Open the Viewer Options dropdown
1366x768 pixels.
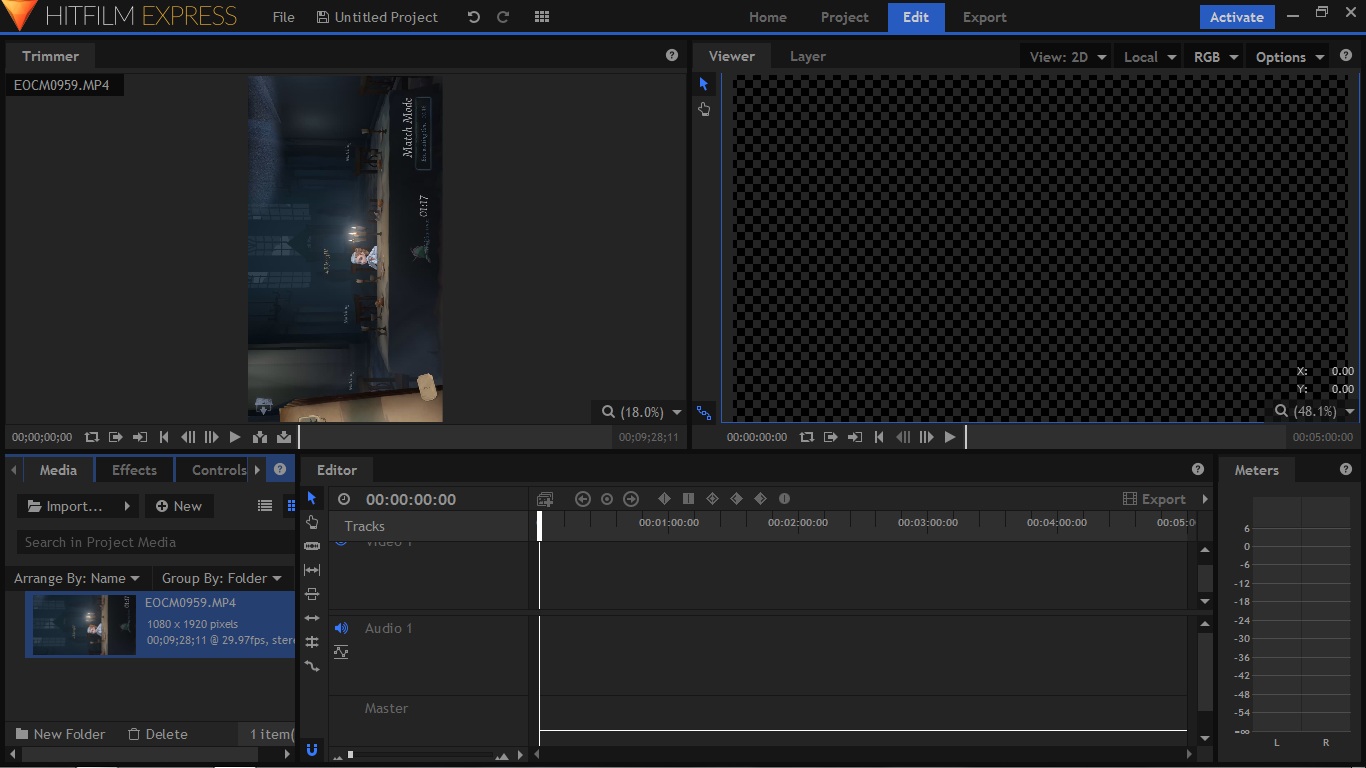(x=1290, y=57)
